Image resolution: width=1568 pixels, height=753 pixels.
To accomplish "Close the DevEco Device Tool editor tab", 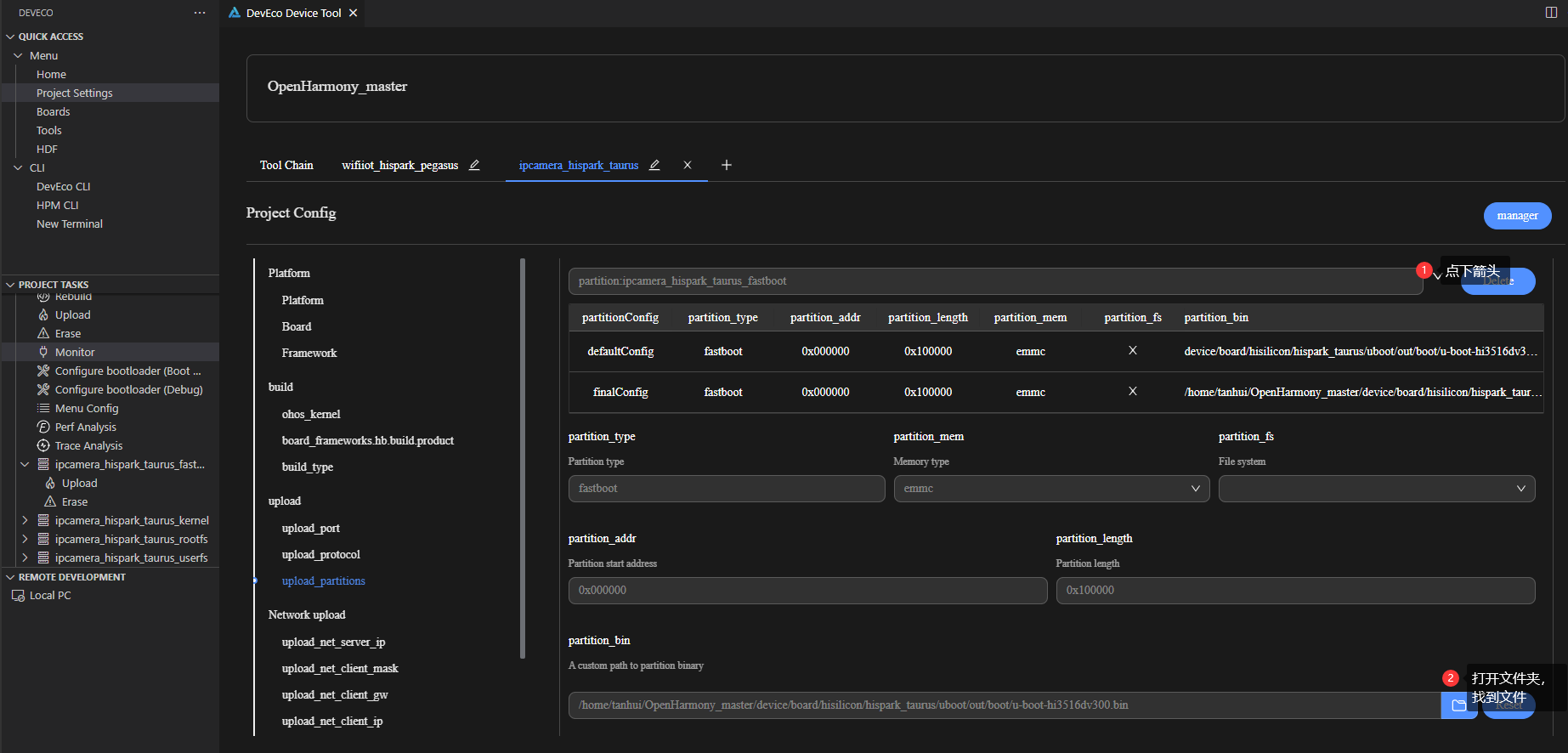I will tap(353, 13).
